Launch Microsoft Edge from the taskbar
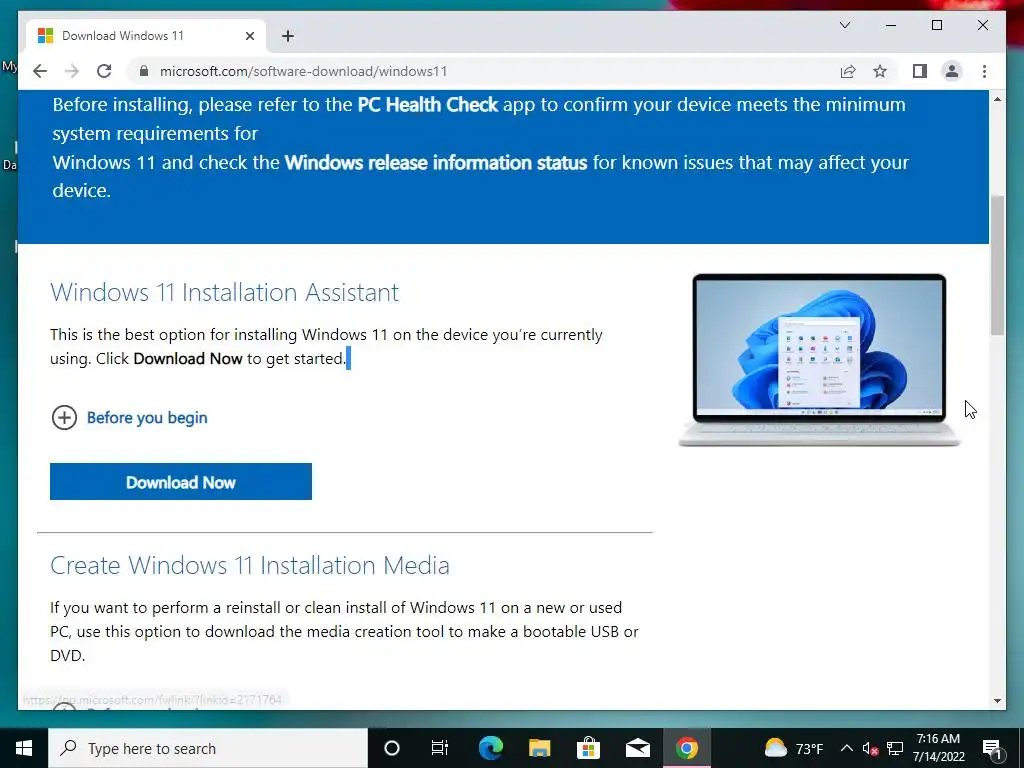This screenshot has width=1024, height=768. click(x=490, y=748)
